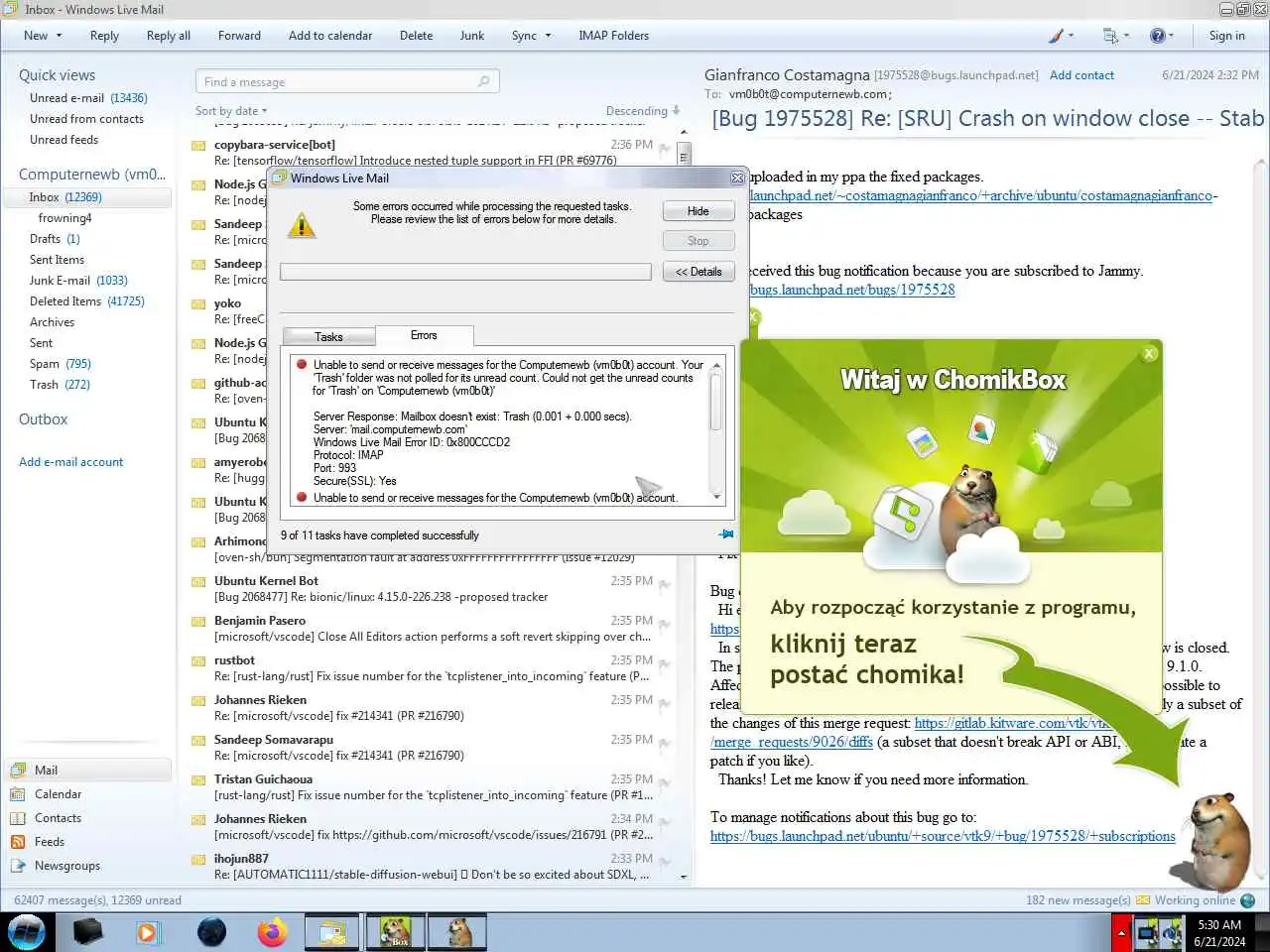1270x952 pixels.
Task: Open the Contacts section icon
Action: [18, 818]
